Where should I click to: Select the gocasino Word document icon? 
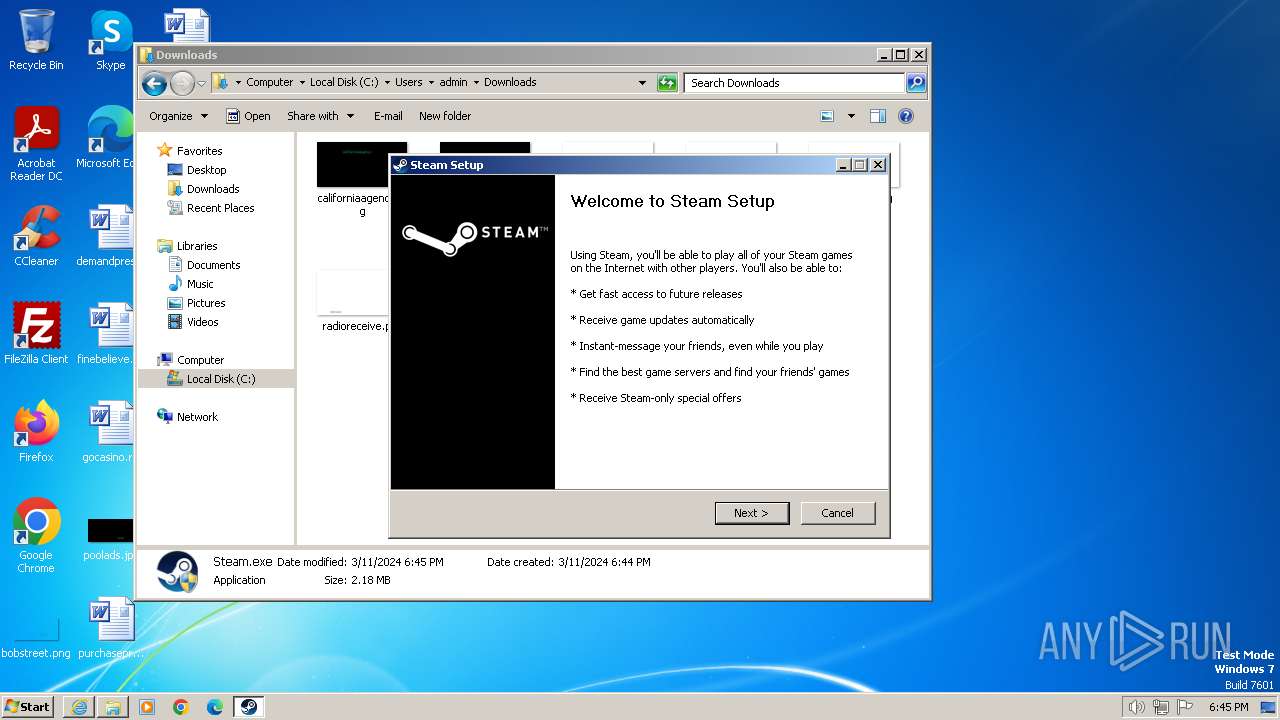click(108, 432)
